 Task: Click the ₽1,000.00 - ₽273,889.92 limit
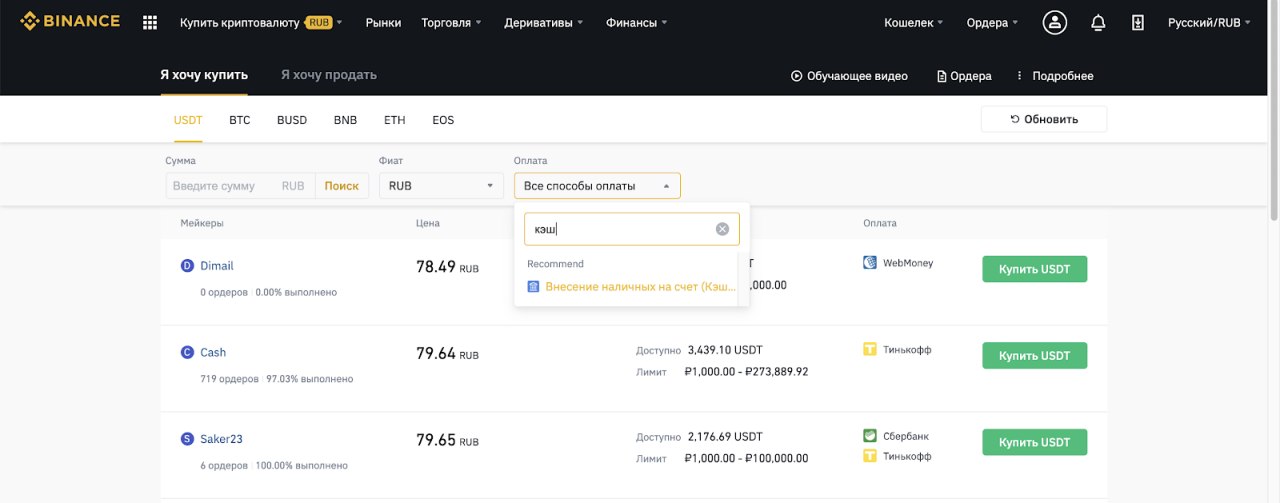[x=746, y=372]
